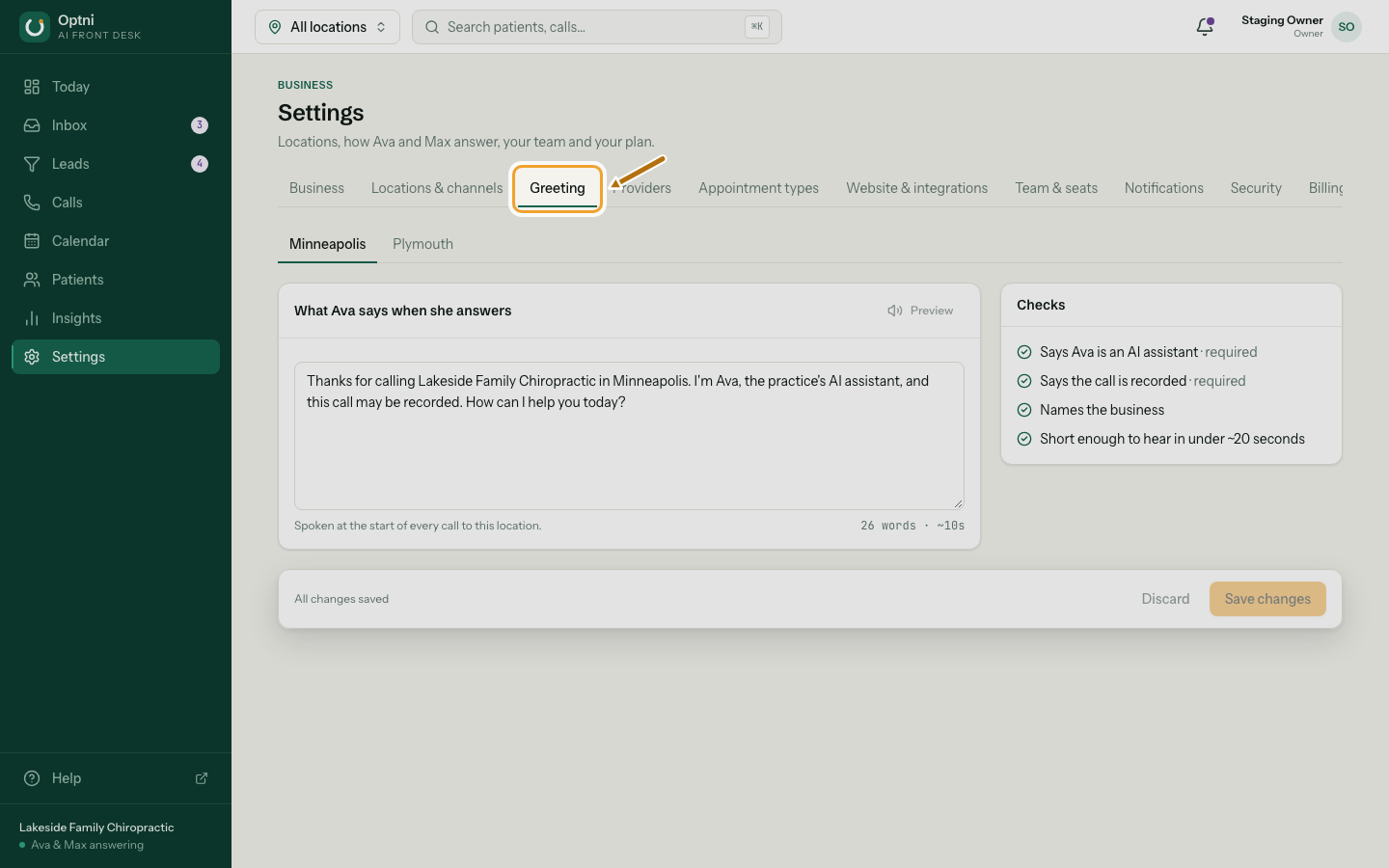This screenshot has height=868, width=1389.
Task: Click the SO user avatar
Action: pos(1347,27)
